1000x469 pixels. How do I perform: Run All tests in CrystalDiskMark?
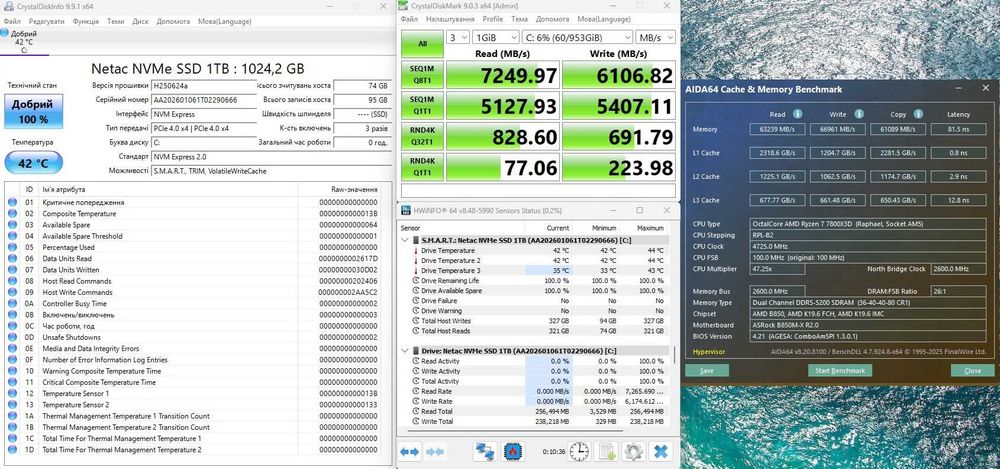[422, 44]
